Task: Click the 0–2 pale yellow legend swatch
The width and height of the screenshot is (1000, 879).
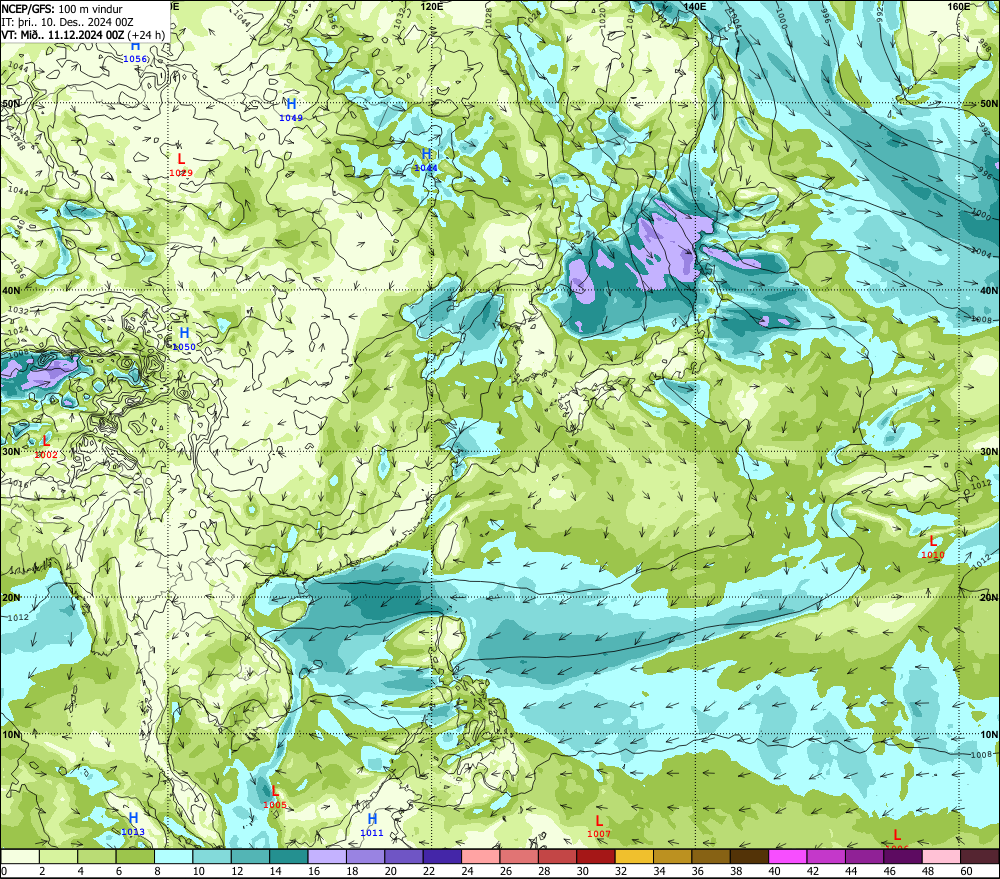Action: (20, 856)
